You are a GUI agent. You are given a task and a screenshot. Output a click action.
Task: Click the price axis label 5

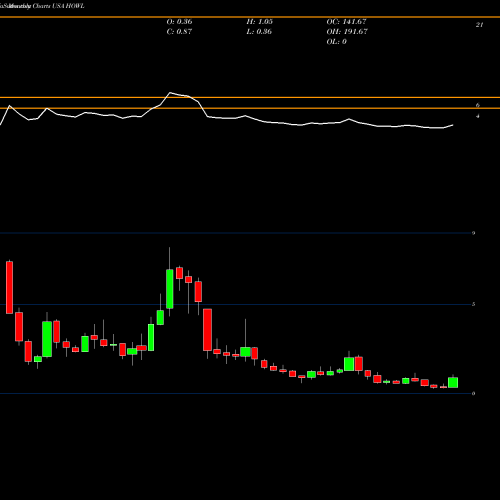click(474, 304)
